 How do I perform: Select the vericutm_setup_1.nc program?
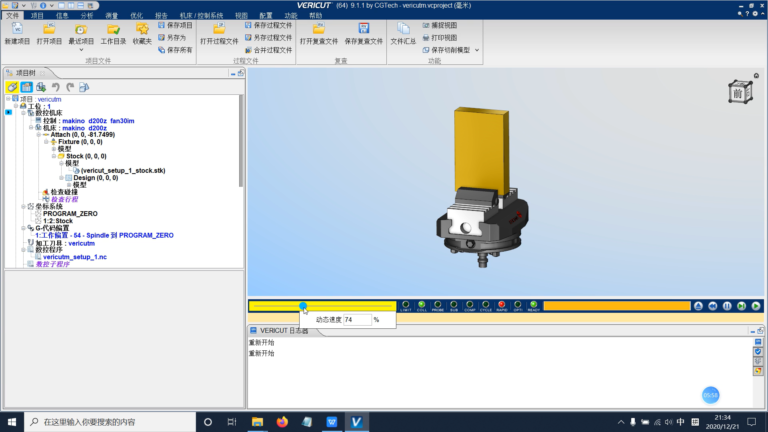coord(74,257)
